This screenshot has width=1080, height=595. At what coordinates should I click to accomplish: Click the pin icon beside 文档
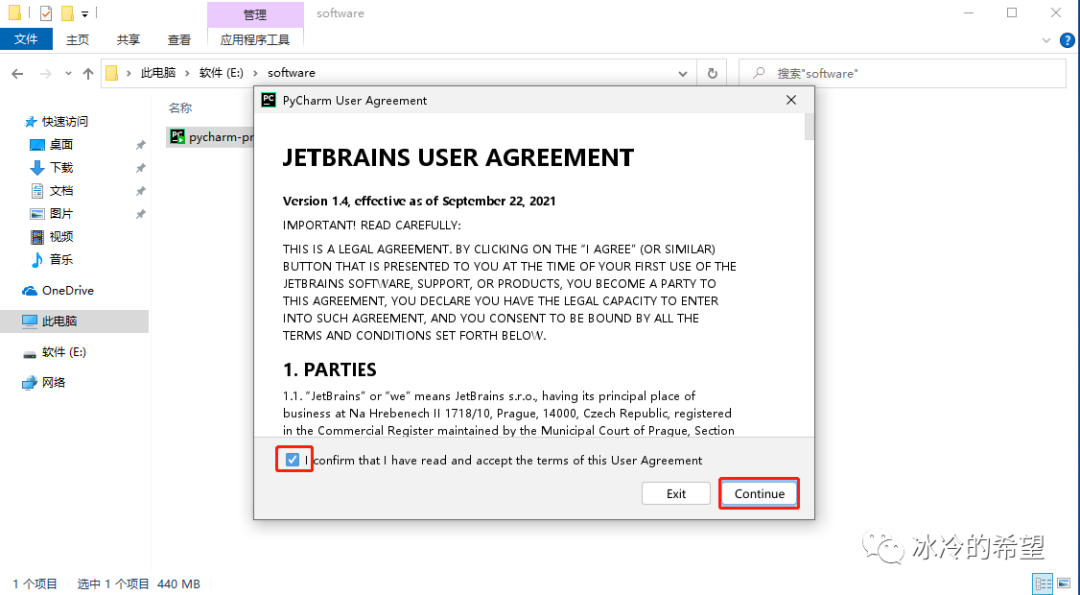click(x=141, y=191)
